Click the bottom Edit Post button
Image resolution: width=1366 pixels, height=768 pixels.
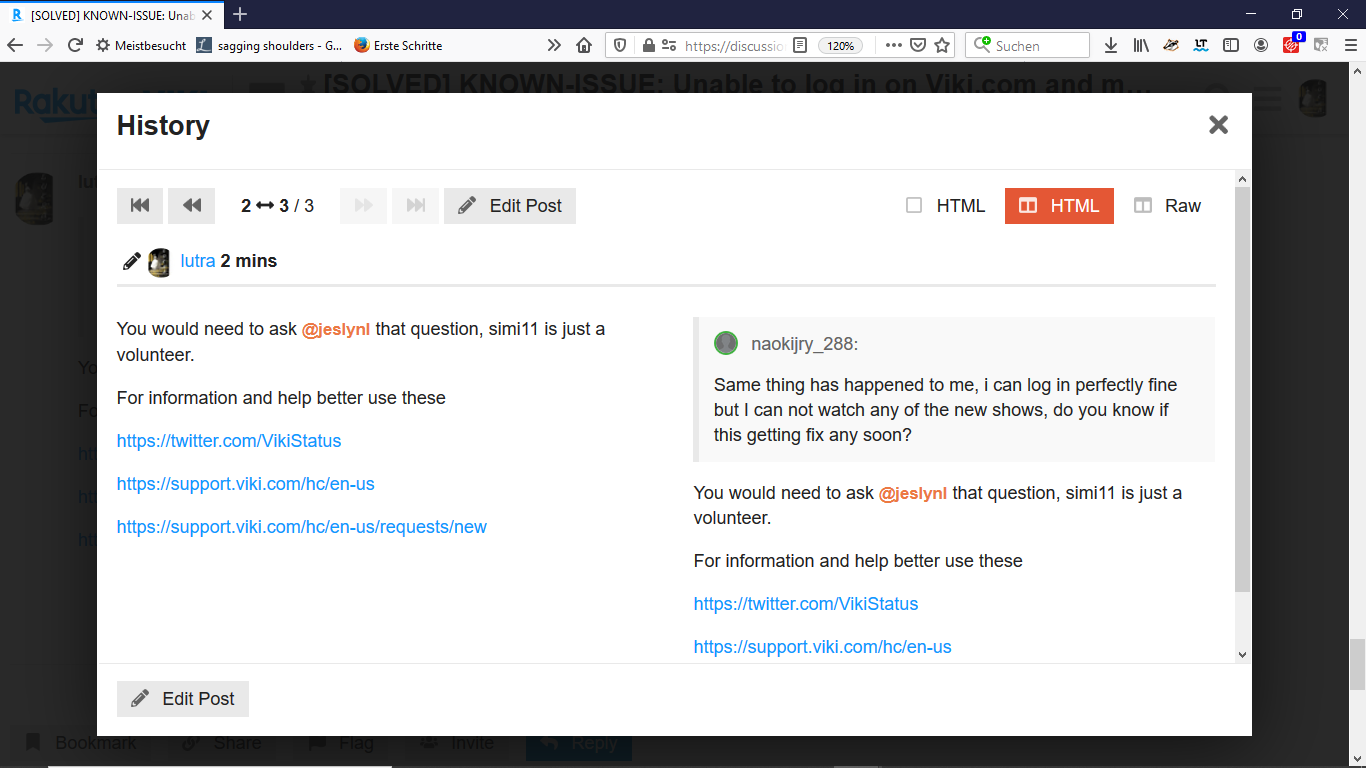tap(182, 698)
